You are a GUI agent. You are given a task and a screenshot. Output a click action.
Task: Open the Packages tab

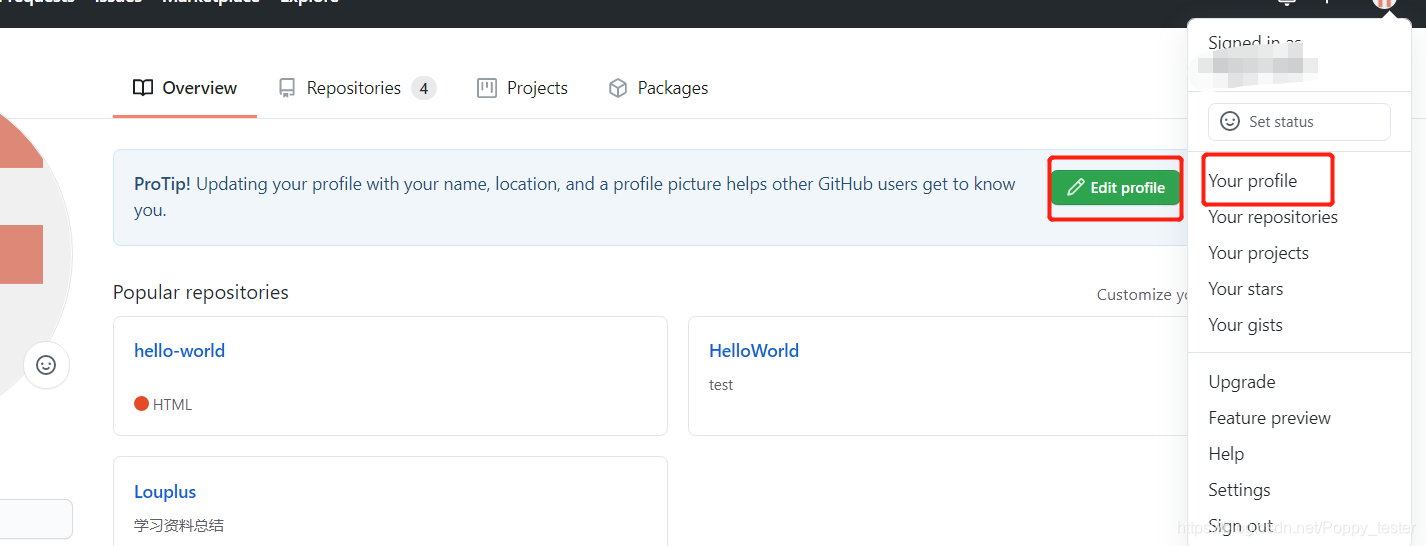point(658,88)
